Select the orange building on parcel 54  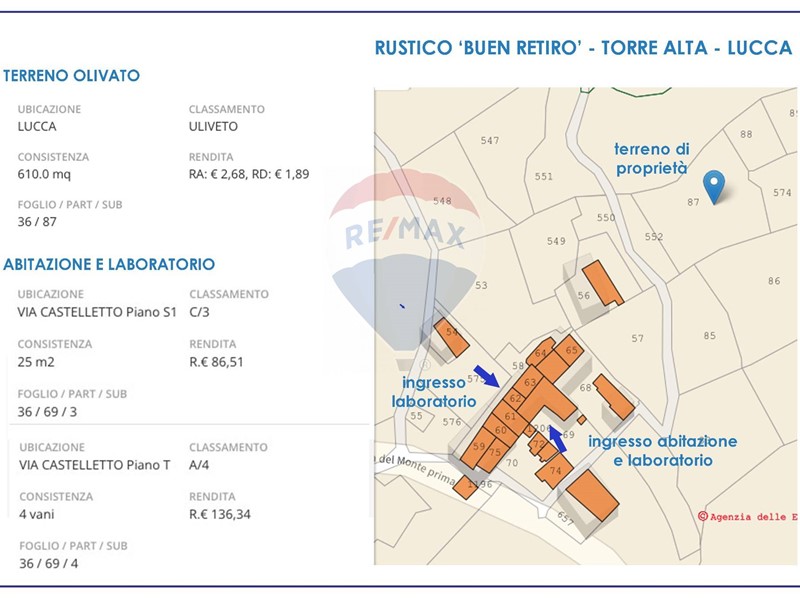449,337
